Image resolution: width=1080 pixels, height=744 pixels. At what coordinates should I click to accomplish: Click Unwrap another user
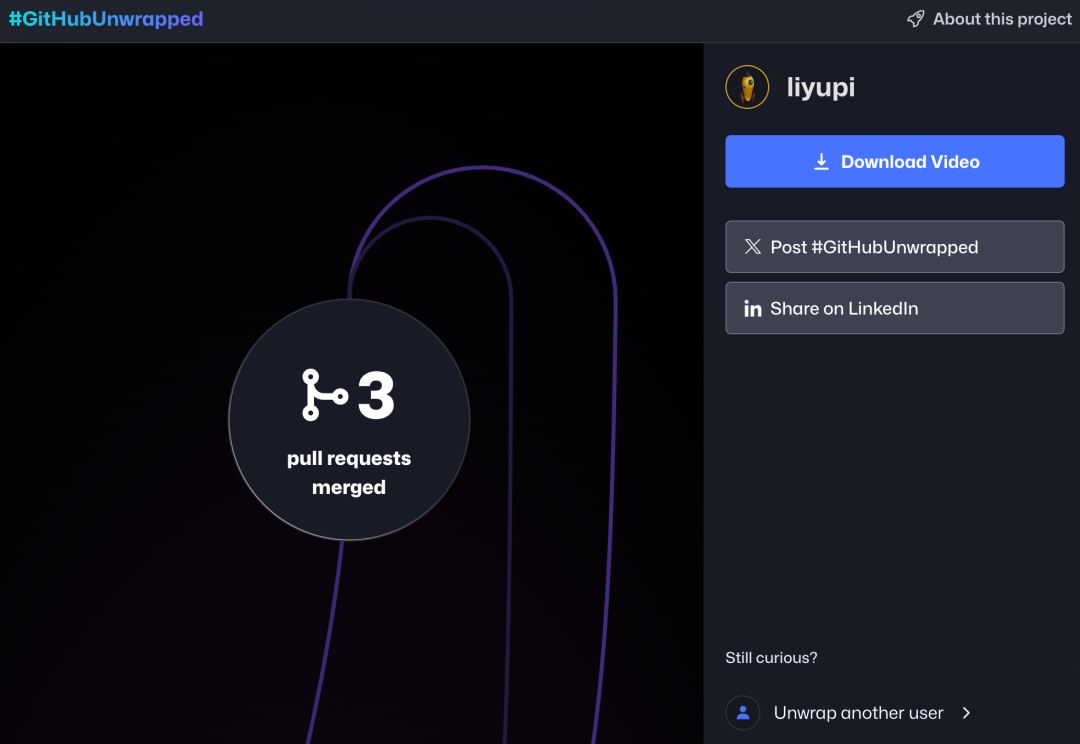(849, 712)
